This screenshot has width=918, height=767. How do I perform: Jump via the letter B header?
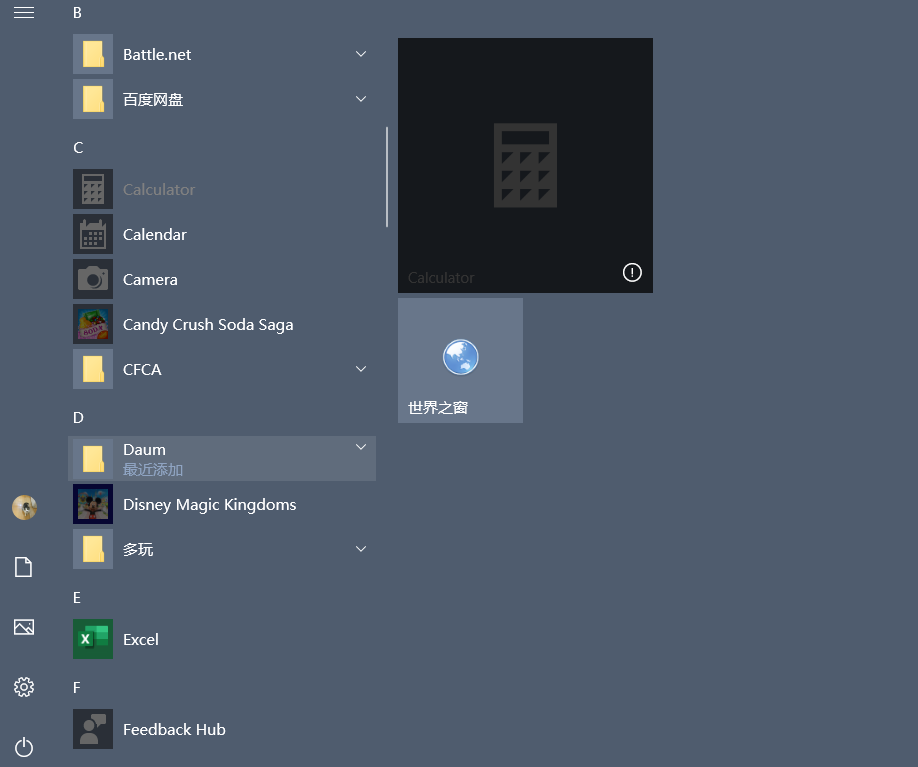77,13
